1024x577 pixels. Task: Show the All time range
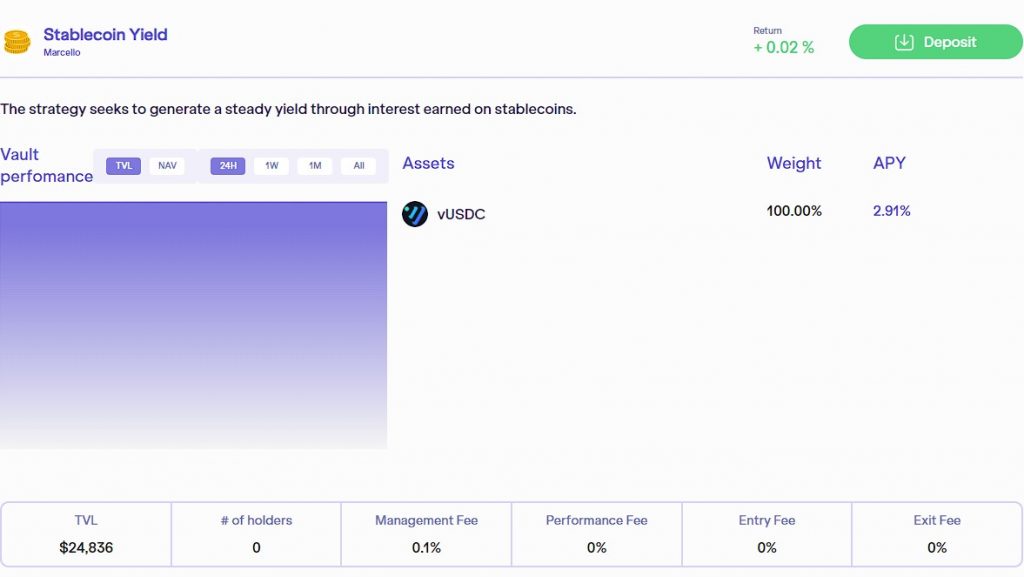click(359, 166)
